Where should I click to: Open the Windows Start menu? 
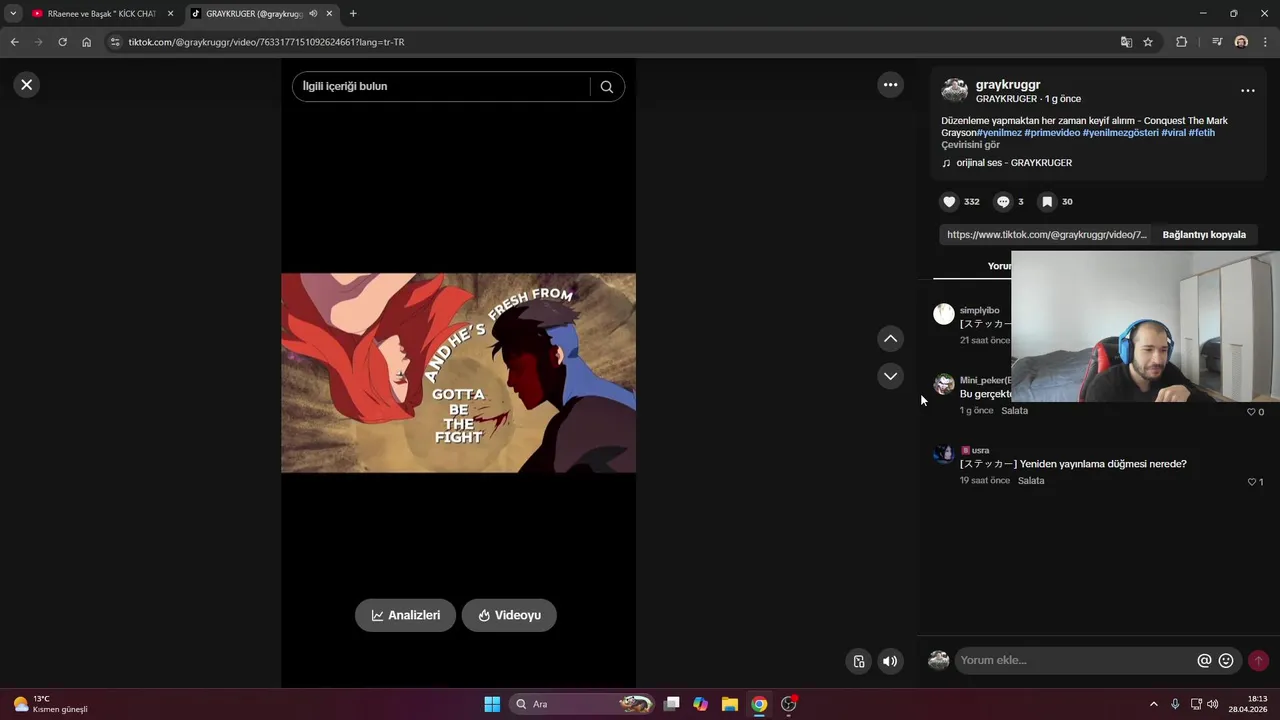(x=492, y=704)
